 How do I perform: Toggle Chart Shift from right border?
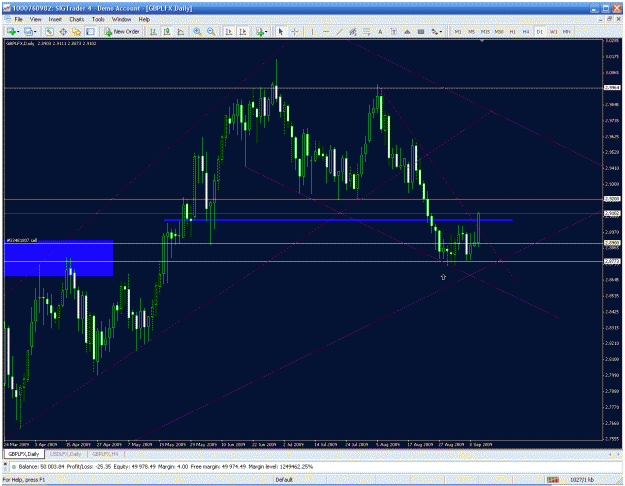pos(242,31)
